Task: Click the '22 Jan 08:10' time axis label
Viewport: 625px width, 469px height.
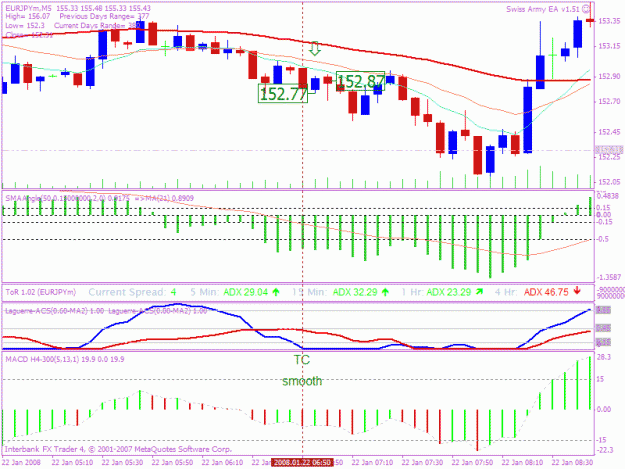Action: click(522, 463)
